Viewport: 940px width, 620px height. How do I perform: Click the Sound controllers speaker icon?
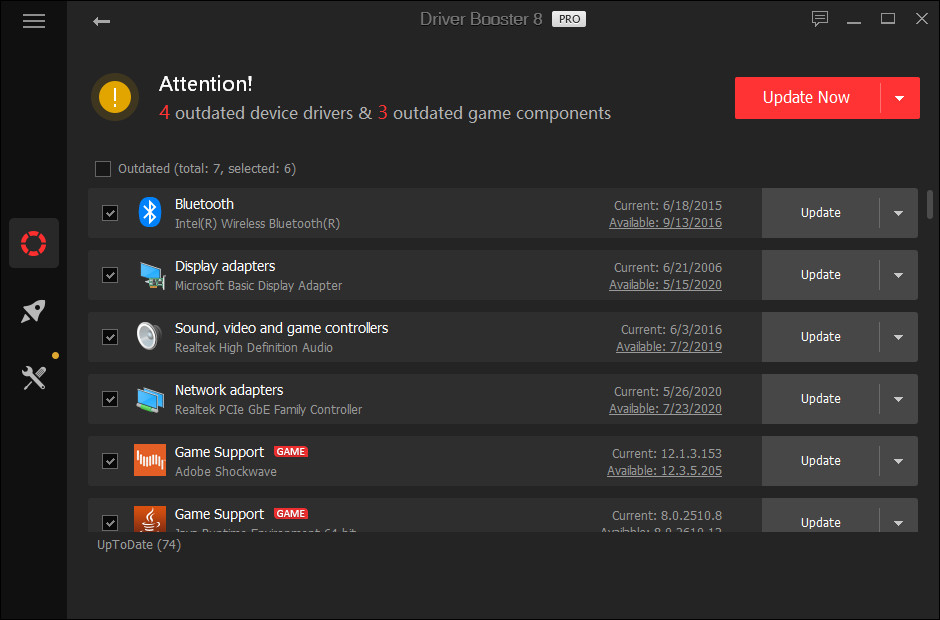pyautogui.click(x=149, y=336)
